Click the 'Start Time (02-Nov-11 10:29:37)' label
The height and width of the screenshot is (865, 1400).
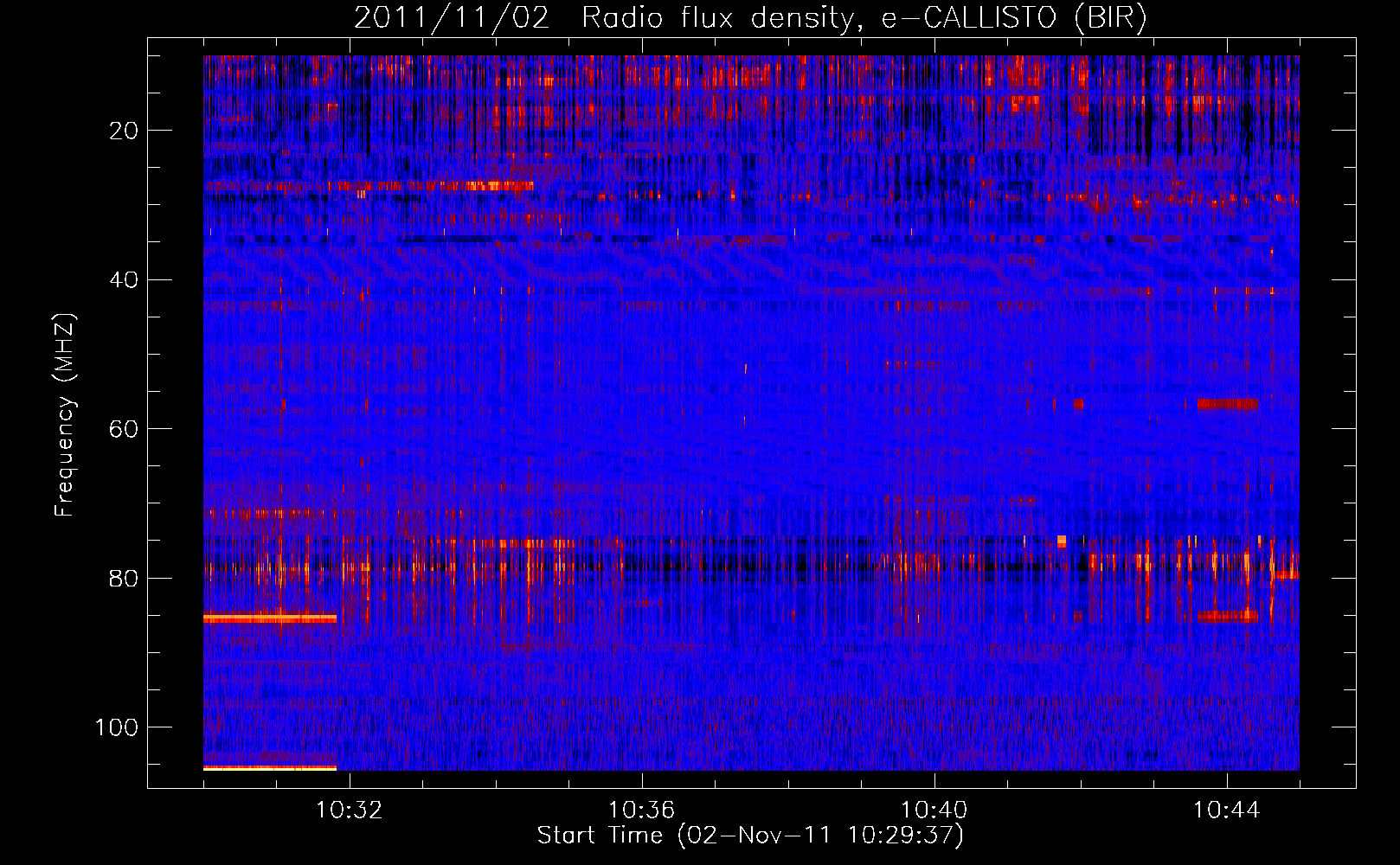pyautogui.click(x=750, y=836)
